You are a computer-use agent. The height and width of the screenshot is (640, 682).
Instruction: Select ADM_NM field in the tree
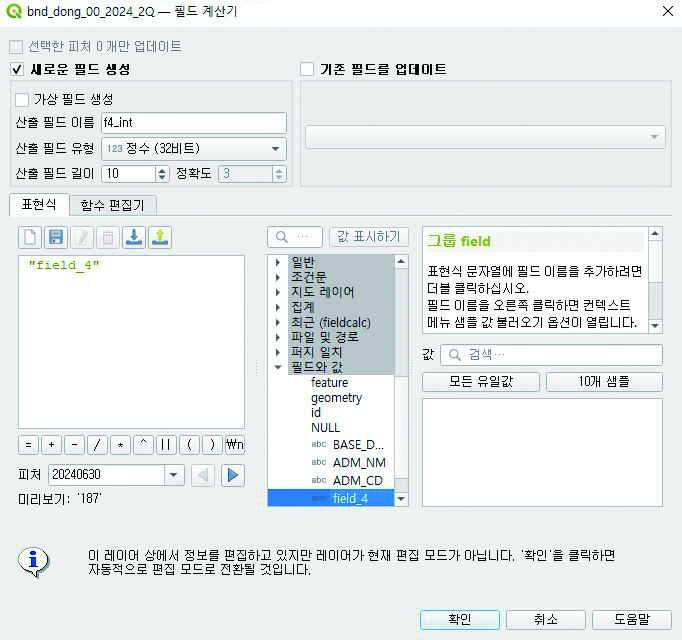click(x=358, y=463)
